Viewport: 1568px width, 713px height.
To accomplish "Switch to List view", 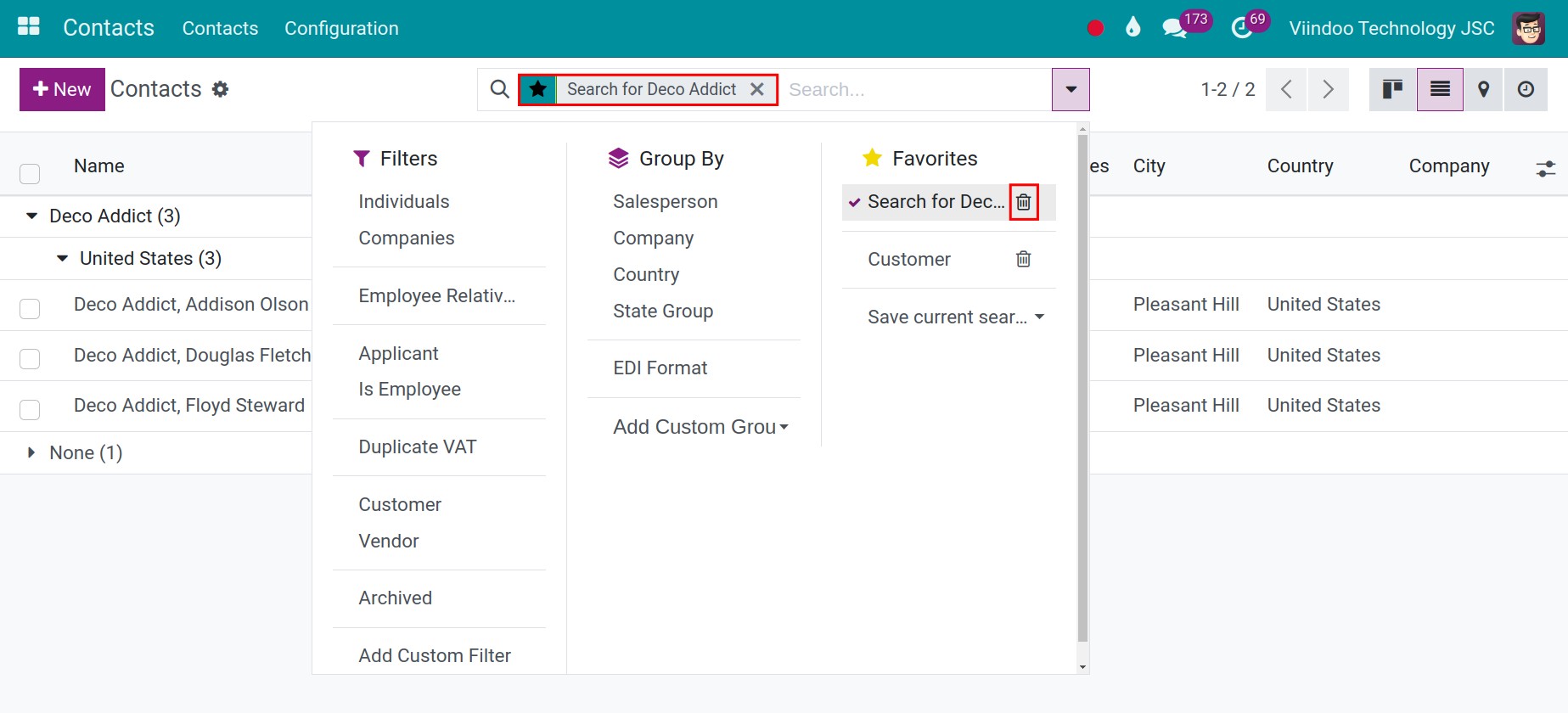I will (1440, 89).
